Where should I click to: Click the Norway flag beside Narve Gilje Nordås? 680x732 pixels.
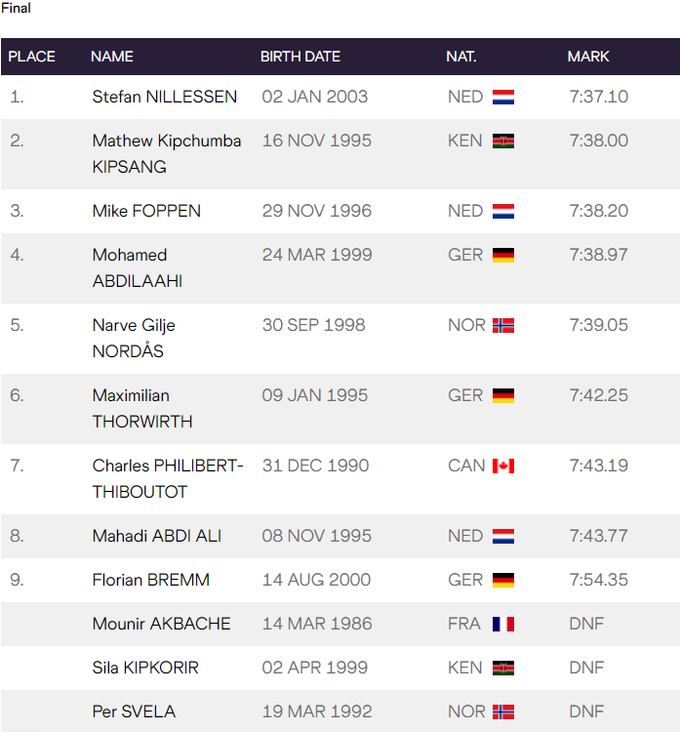(503, 325)
